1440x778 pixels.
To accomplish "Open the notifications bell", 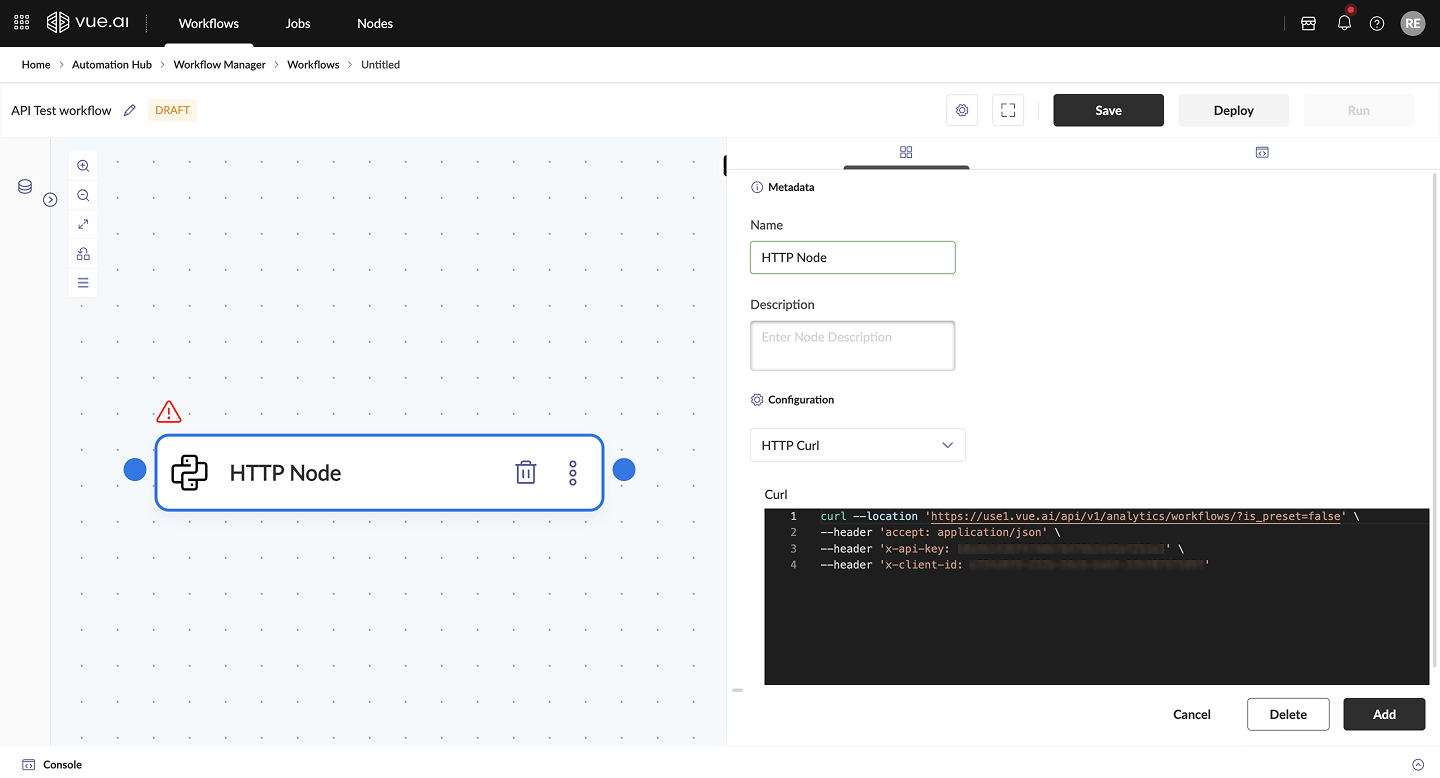I will click(1344, 23).
